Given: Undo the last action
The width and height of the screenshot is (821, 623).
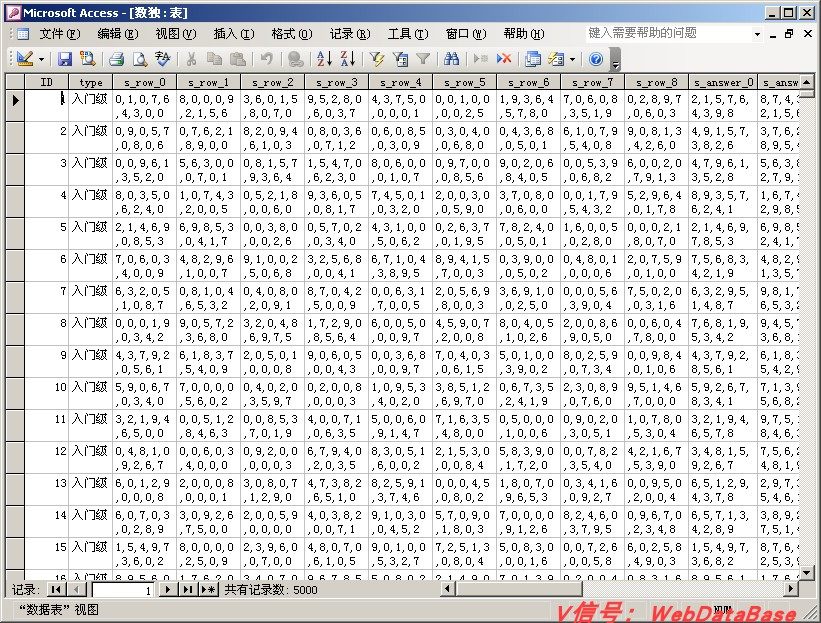Looking at the screenshot, I should (x=267, y=59).
